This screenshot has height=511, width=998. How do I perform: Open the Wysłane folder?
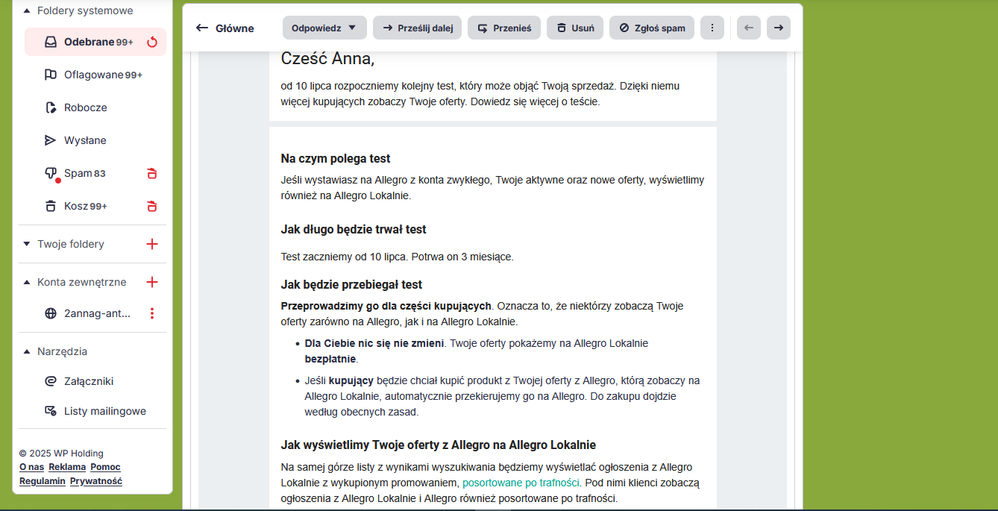tap(84, 140)
